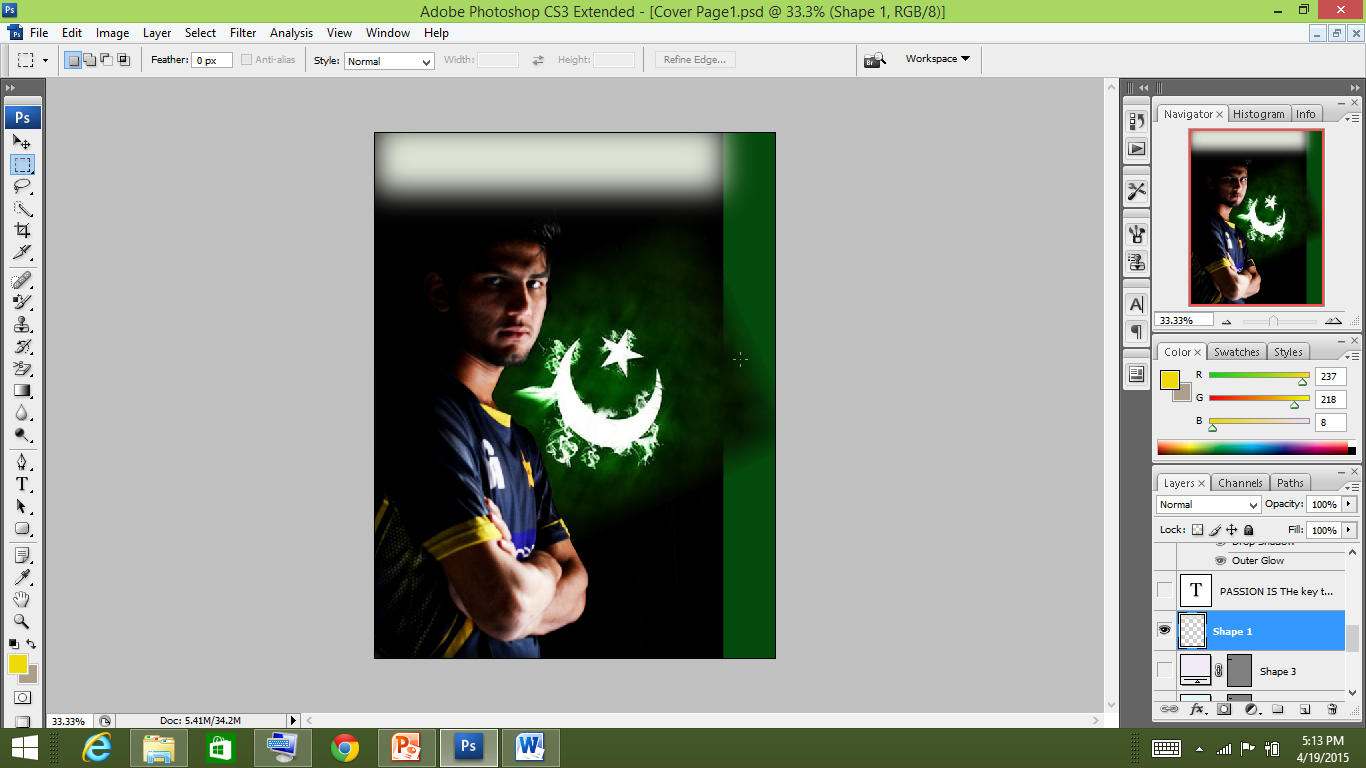Switch to the Histogram tab
The image size is (1366, 768).
(1258, 114)
